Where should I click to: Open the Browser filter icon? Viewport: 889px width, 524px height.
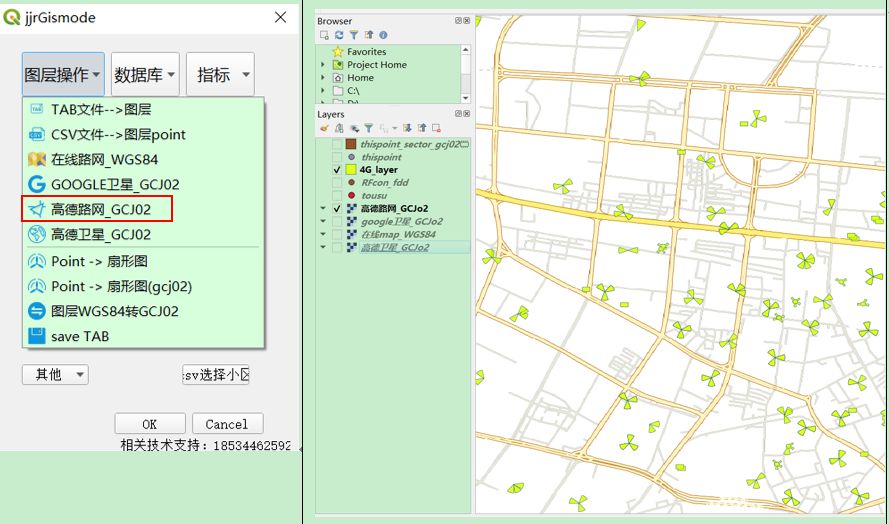(x=354, y=35)
